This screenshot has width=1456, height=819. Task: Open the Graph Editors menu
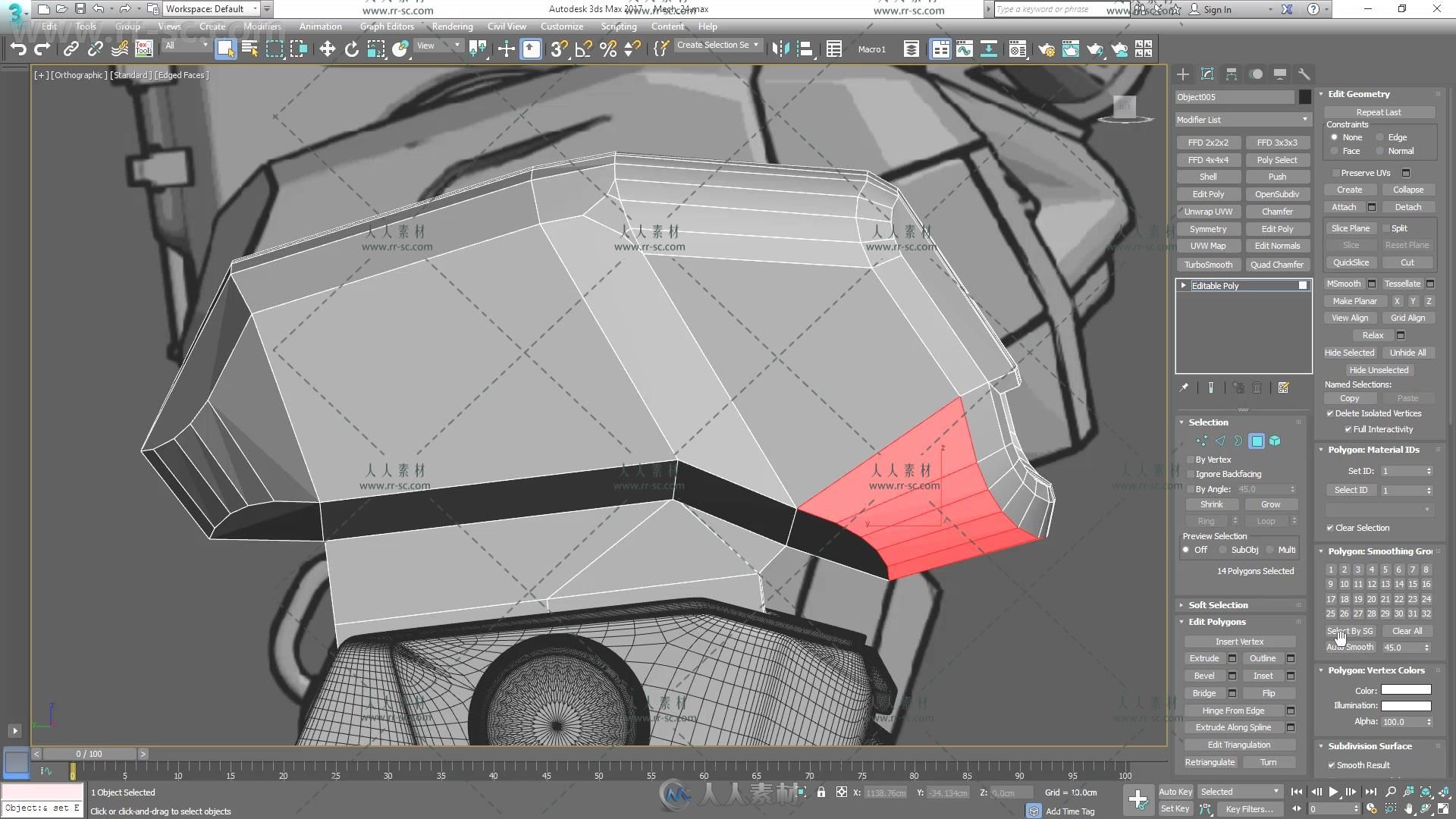[x=387, y=27]
